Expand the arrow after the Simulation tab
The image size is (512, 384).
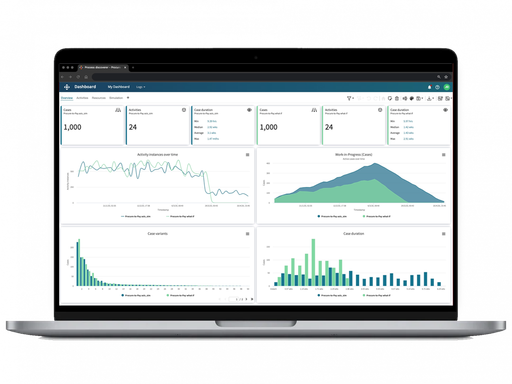click(x=128, y=98)
